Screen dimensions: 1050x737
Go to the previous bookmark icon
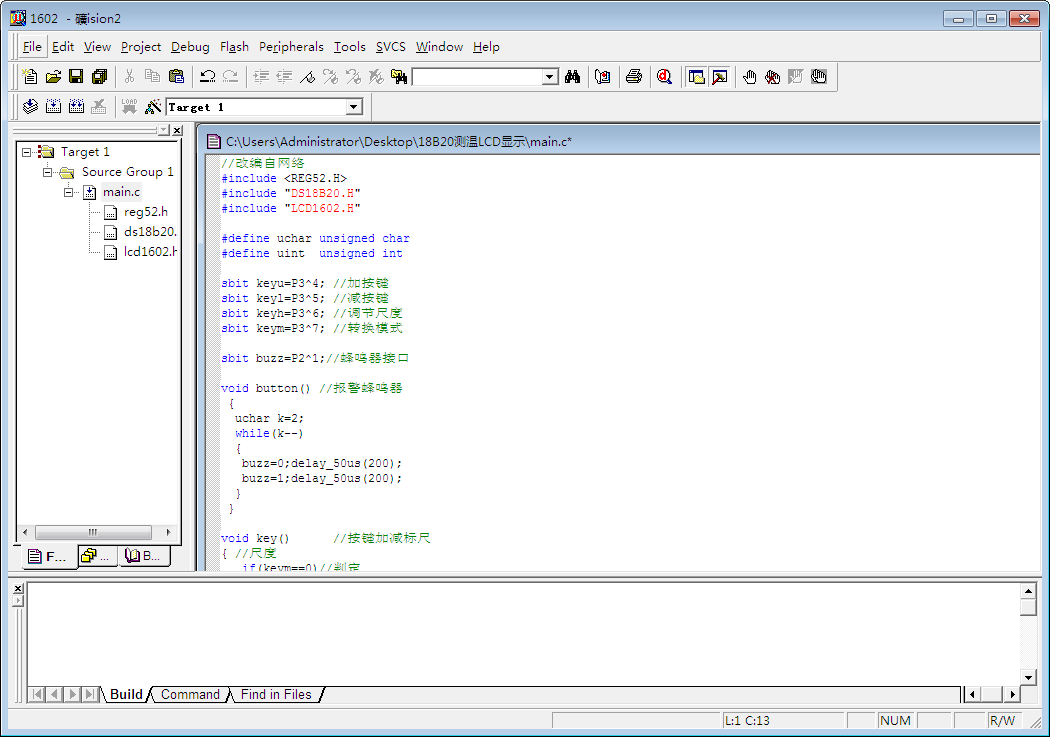click(354, 77)
